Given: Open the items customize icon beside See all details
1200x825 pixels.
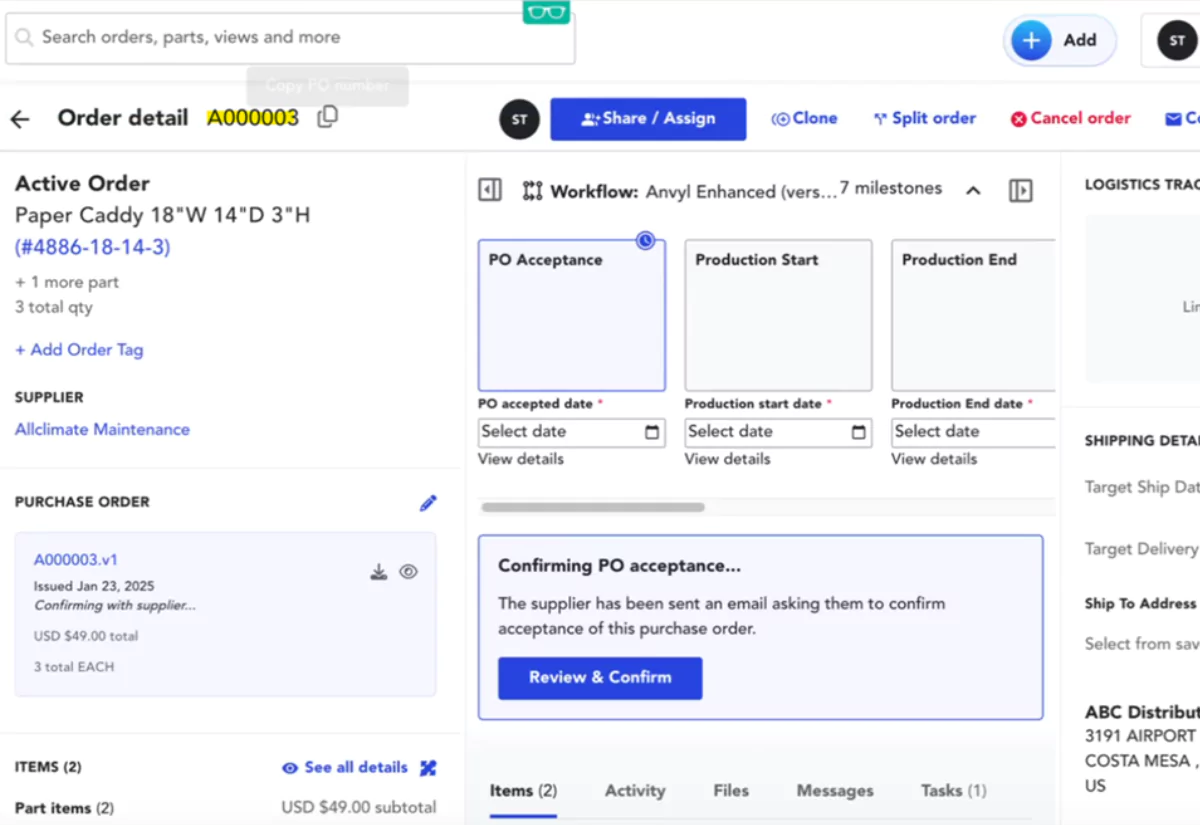Looking at the screenshot, I should pyautogui.click(x=428, y=768).
